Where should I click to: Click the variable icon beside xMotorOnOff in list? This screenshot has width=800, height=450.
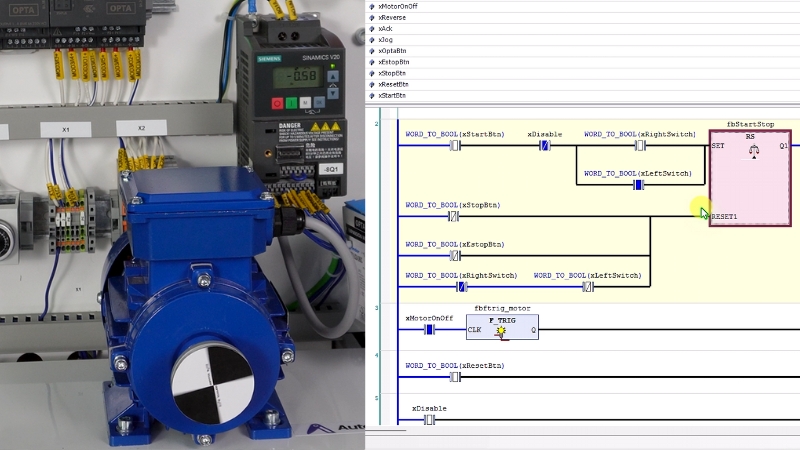point(372,7)
